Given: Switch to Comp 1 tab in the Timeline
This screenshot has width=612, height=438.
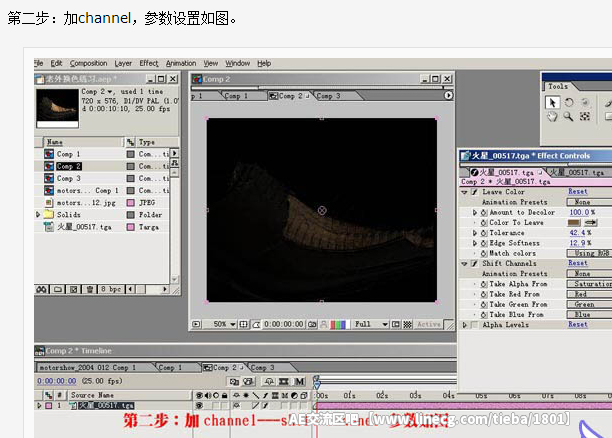Looking at the screenshot, I should pos(170,367).
